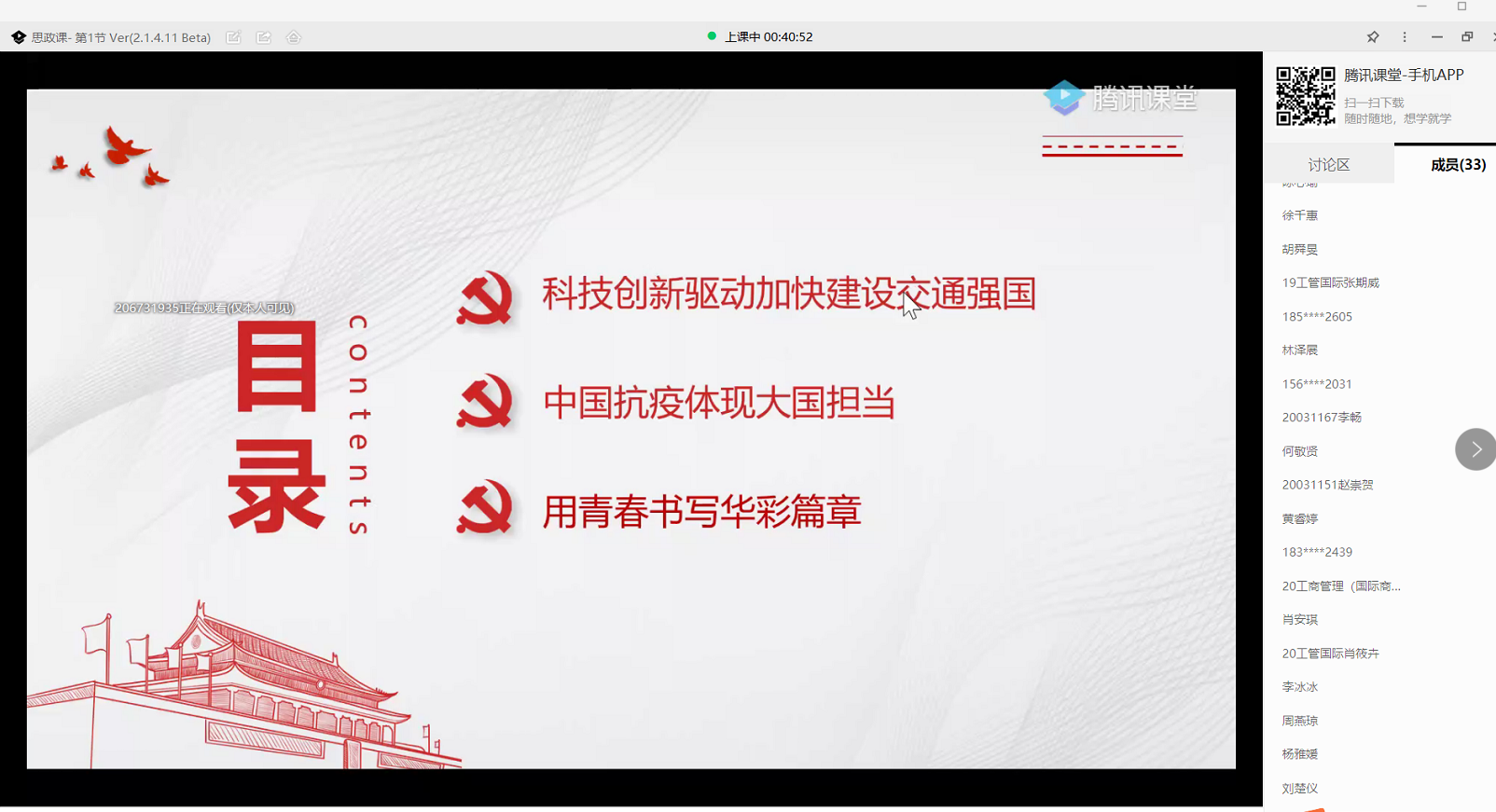Click the edit note icon in title bar
Viewport: 1496px width, 812px height.
(233, 37)
